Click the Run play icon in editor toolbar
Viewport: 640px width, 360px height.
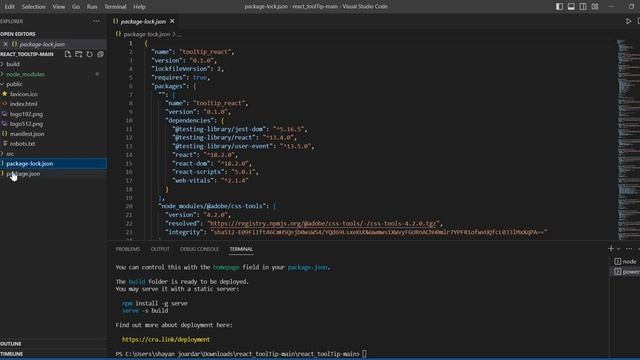tap(629, 21)
